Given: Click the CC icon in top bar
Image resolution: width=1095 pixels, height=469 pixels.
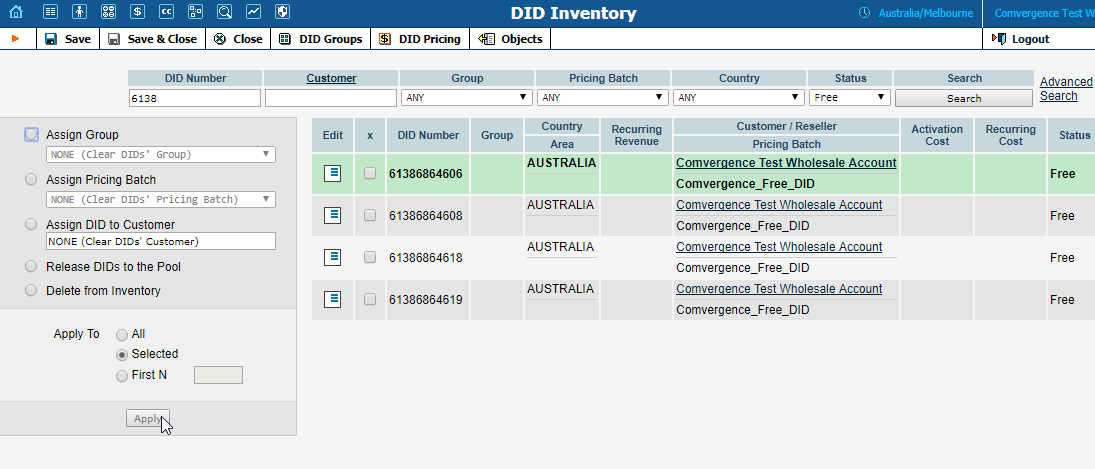Looking at the screenshot, I should point(166,13).
